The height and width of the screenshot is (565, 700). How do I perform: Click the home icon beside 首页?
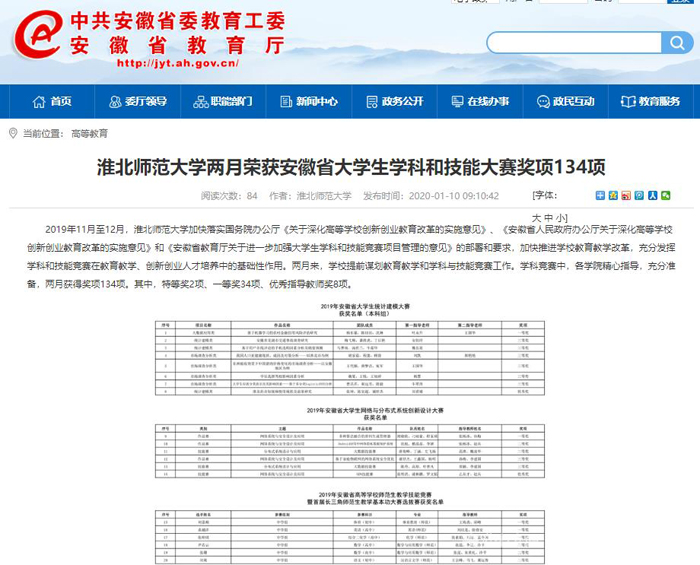click(x=39, y=102)
